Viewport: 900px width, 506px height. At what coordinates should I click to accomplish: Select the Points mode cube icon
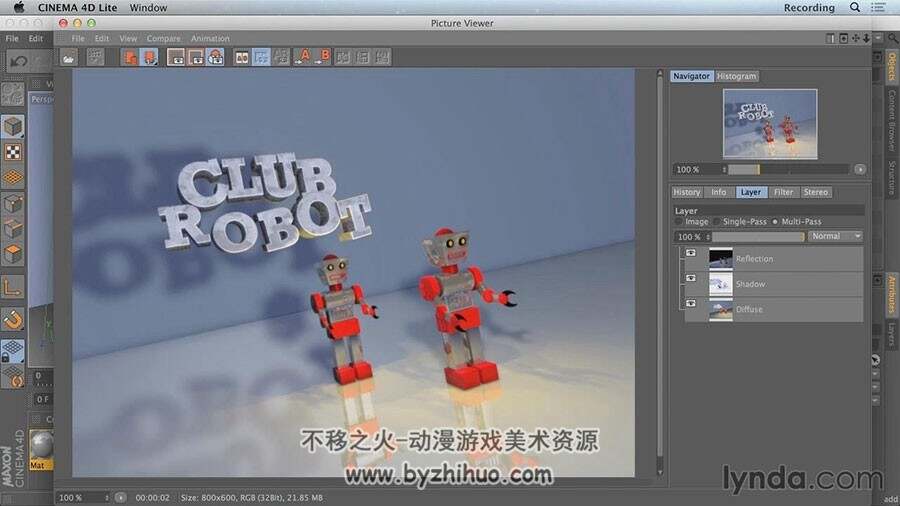pos(13,203)
